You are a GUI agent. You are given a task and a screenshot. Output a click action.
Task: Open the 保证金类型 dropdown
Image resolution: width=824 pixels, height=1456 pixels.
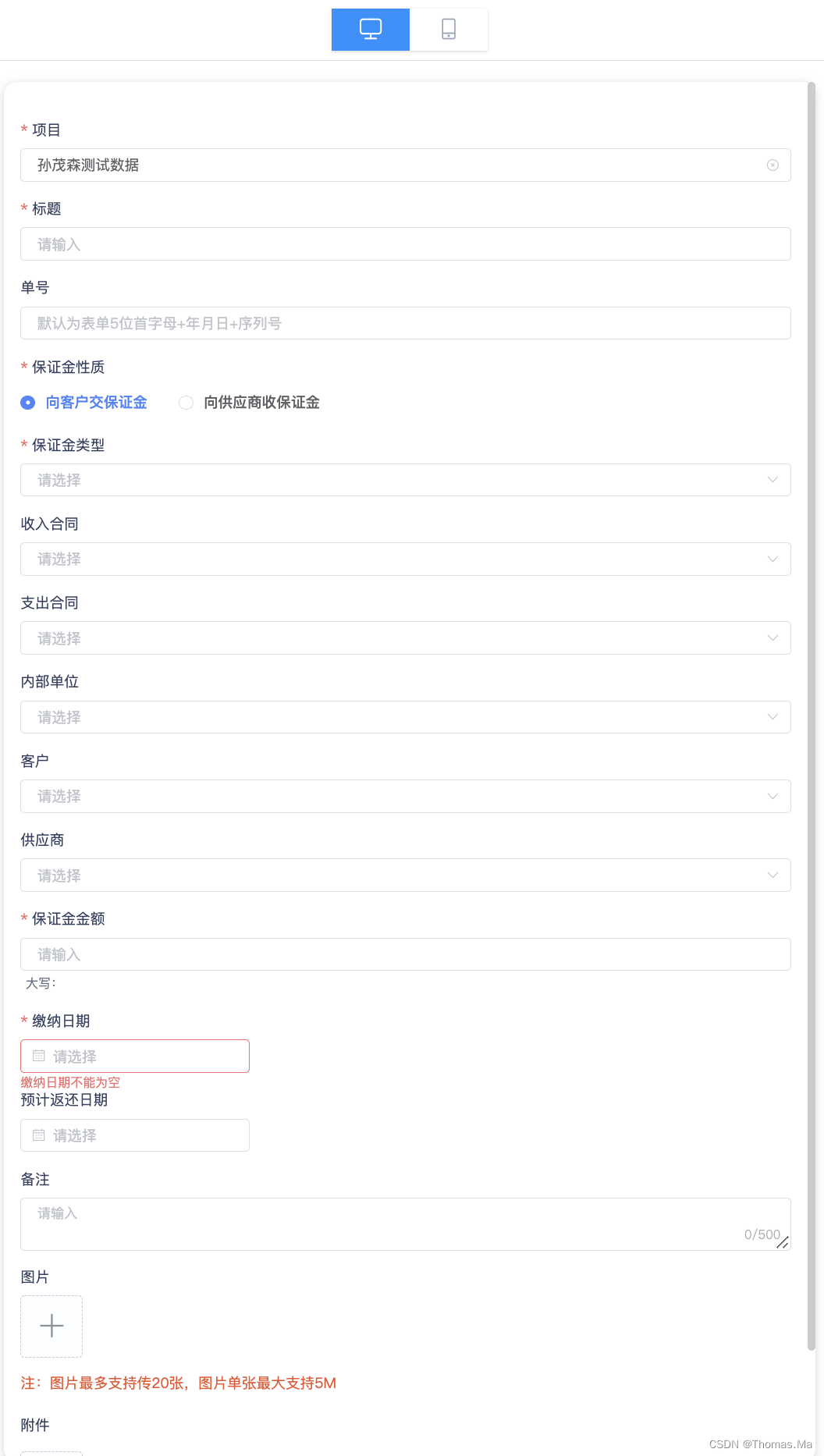click(x=406, y=480)
